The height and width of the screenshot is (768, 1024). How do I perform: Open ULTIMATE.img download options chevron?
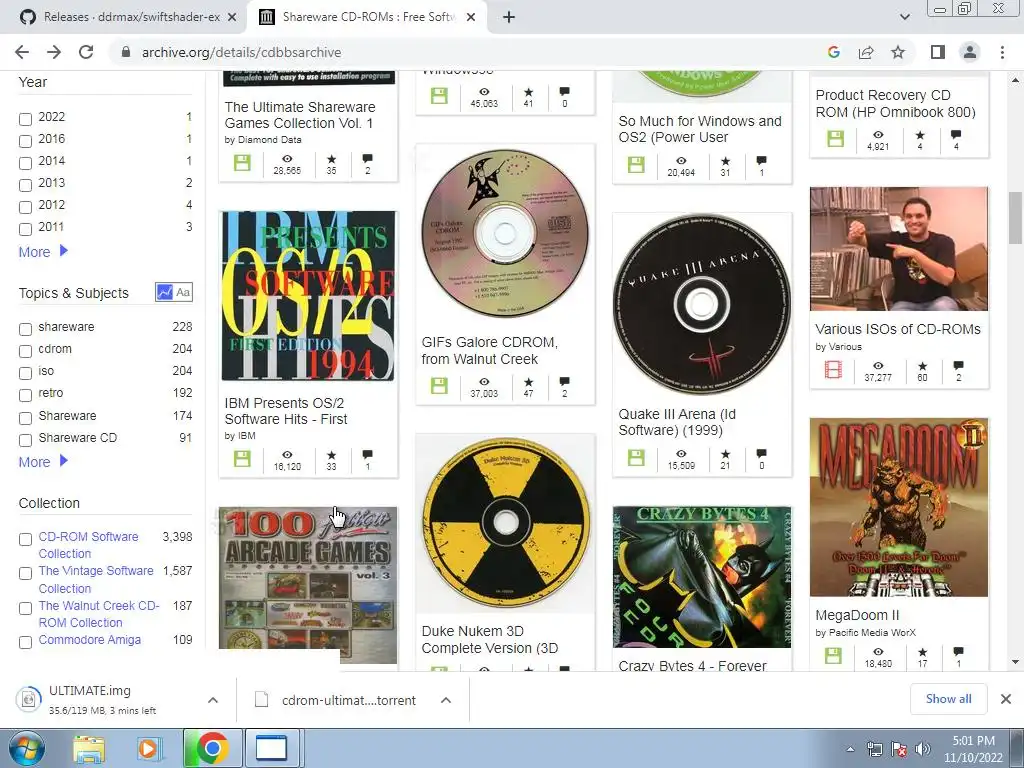click(x=213, y=700)
